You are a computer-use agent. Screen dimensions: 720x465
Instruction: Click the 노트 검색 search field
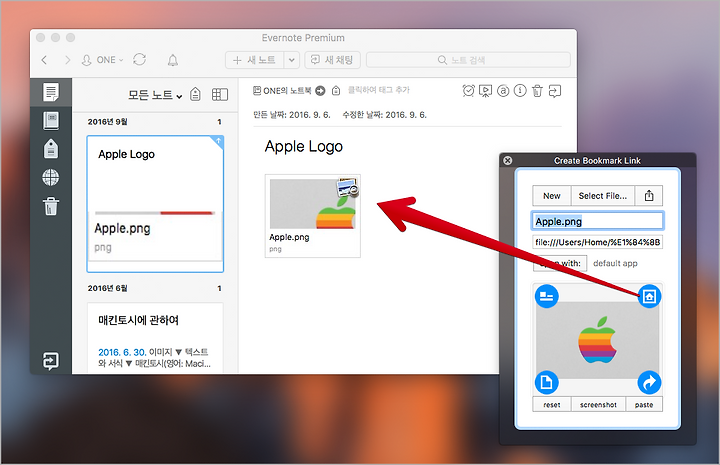(468, 60)
